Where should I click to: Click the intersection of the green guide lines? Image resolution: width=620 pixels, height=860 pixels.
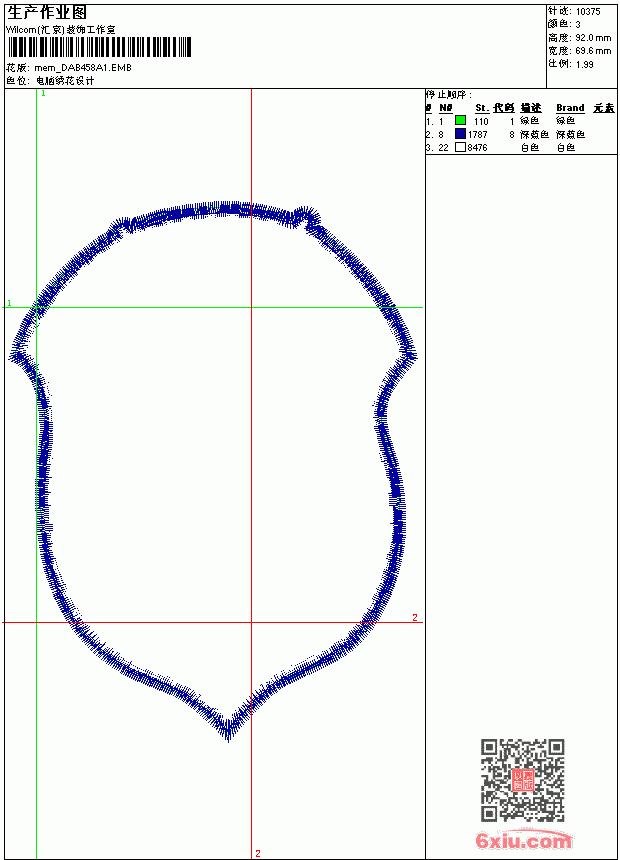point(36,307)
